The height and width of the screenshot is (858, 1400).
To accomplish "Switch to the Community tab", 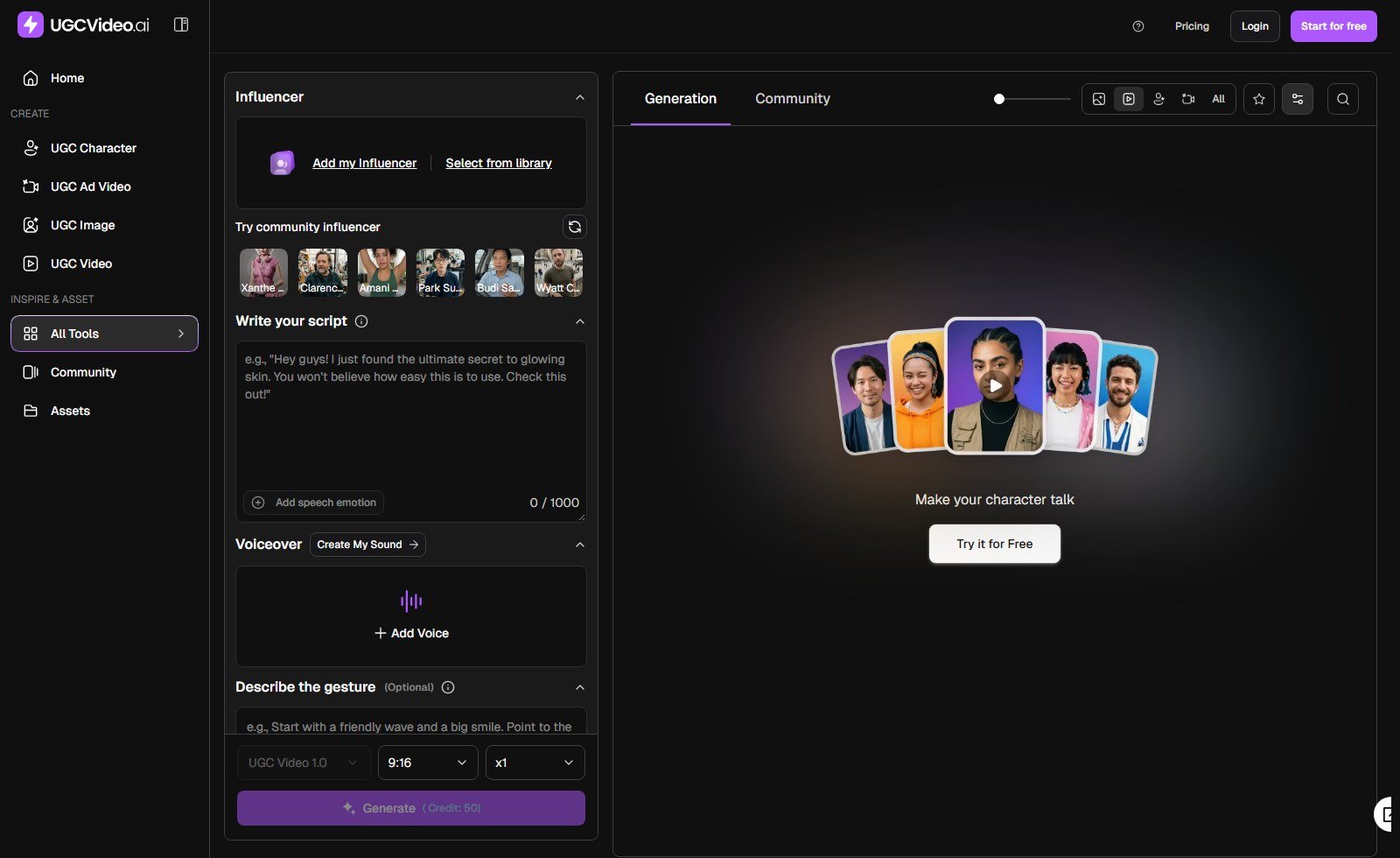I will click(793, 99).
